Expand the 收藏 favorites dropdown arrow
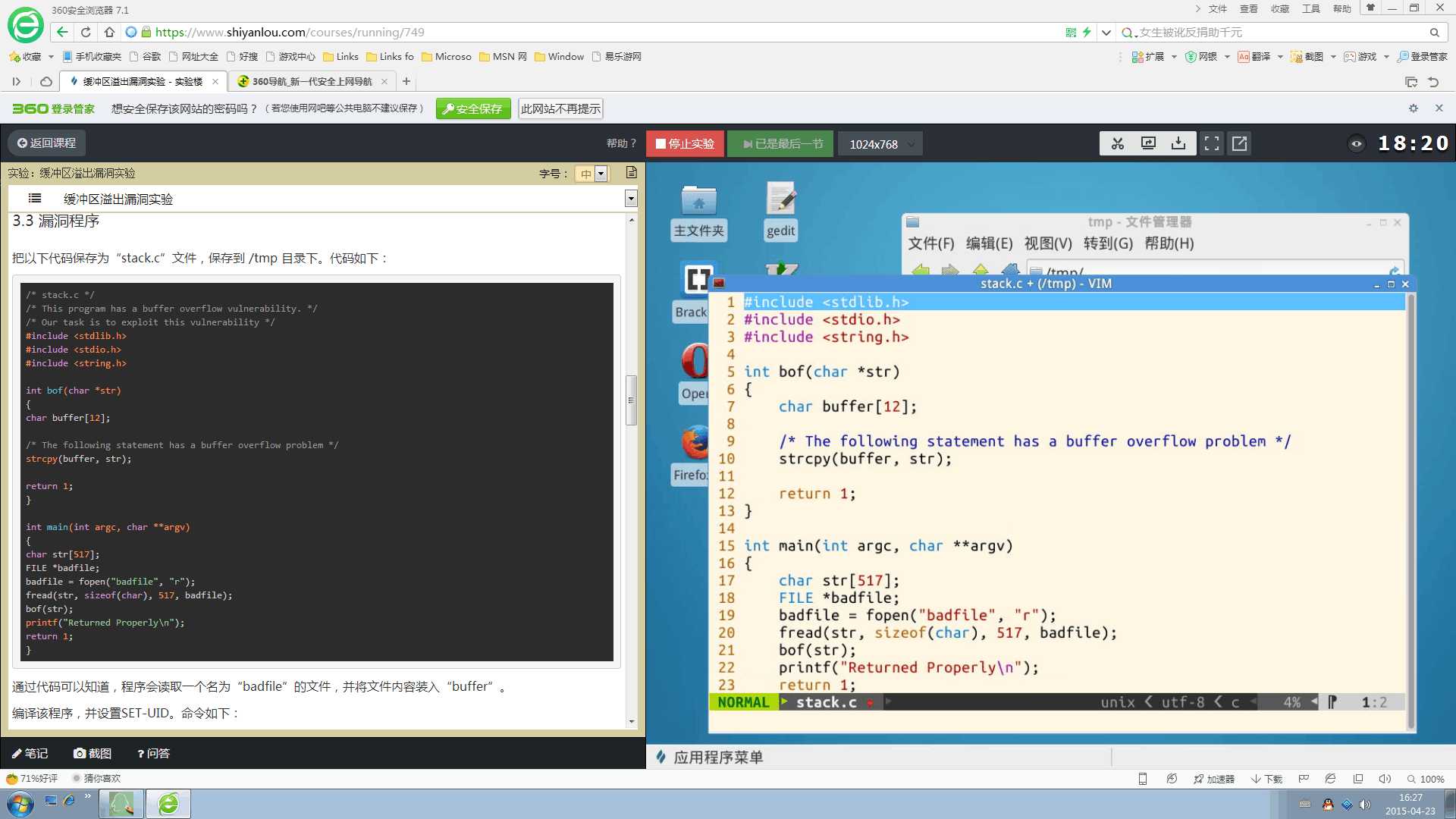The image size is (1456, 819). 51,57
